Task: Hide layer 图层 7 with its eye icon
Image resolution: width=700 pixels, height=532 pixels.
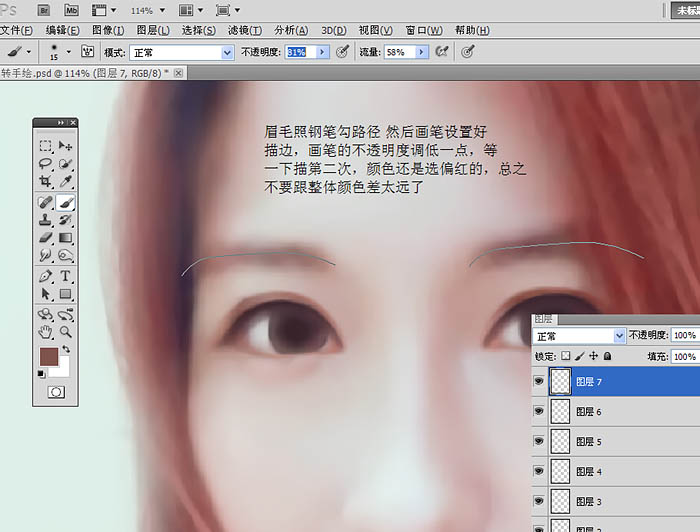Action: 541,381
